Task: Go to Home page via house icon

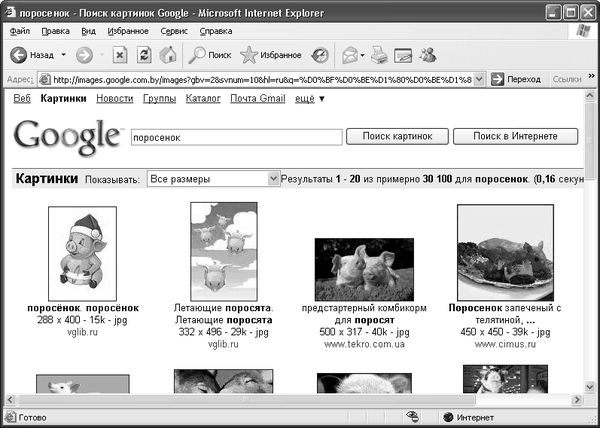Action: pos(168,55)
